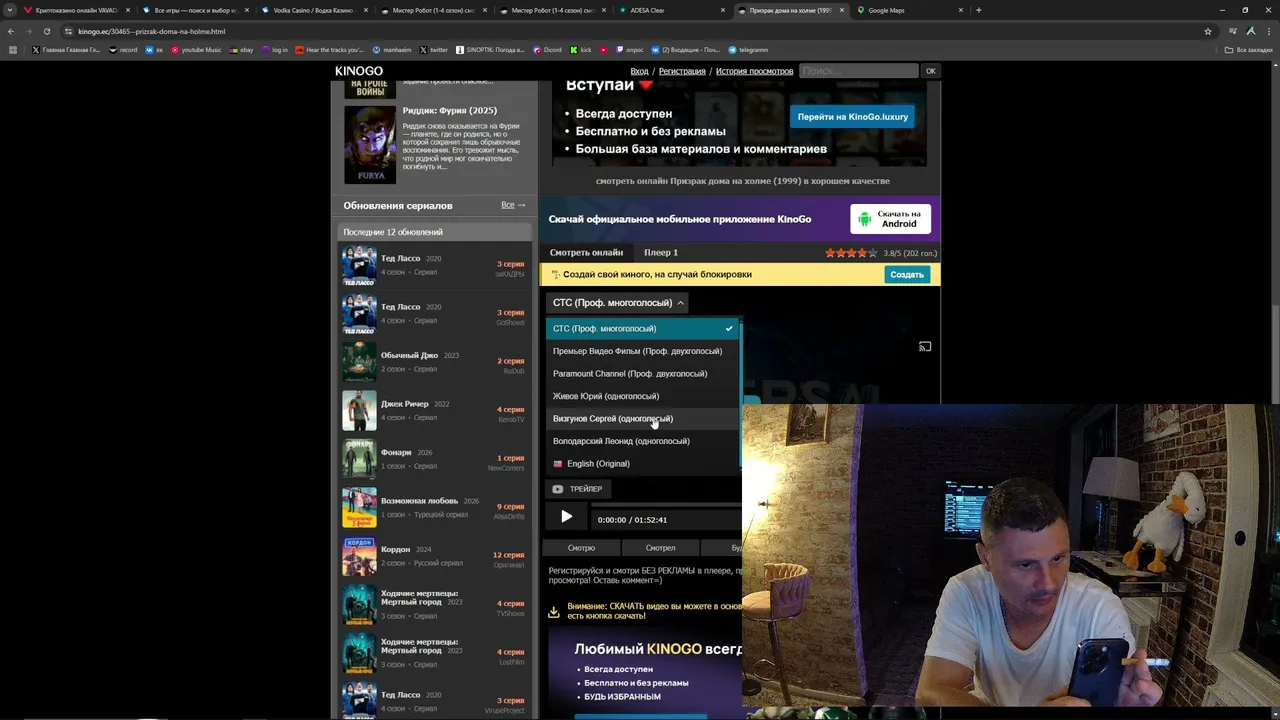Open Кордон series update
The image size is (1280, 720).
pyautogui.click(x=435, y=555)
